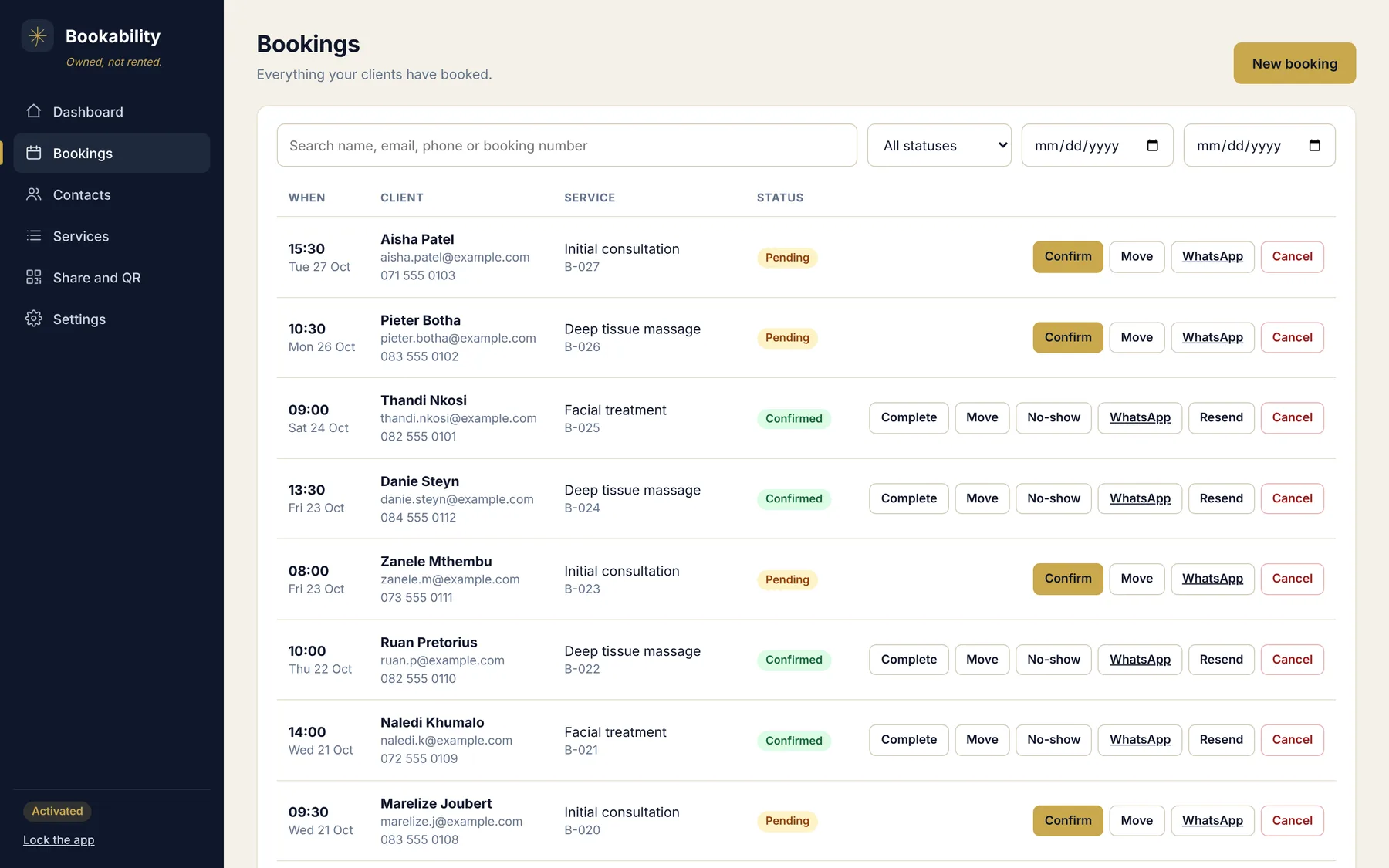
Task: Open Settings from the sidebar
Action: pyautogui.click(x=112, y=319)
